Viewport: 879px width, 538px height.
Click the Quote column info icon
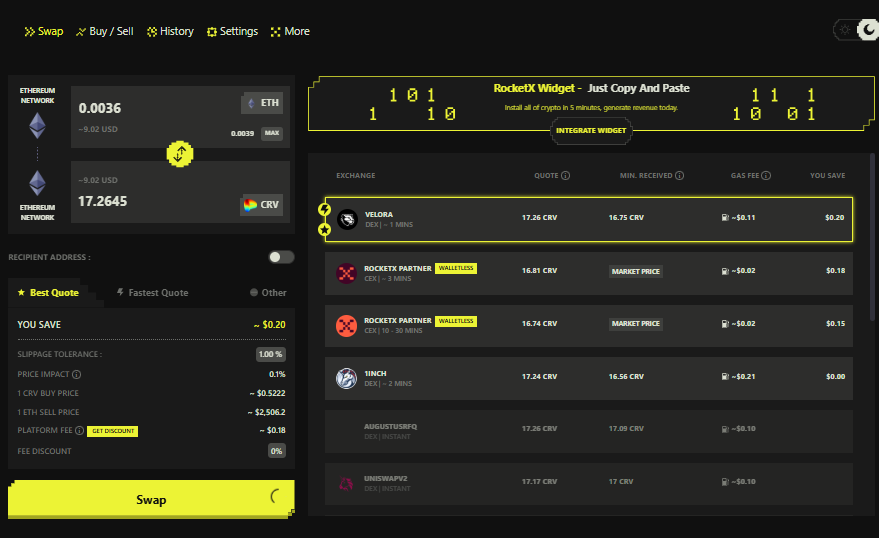tap(566, 175)
